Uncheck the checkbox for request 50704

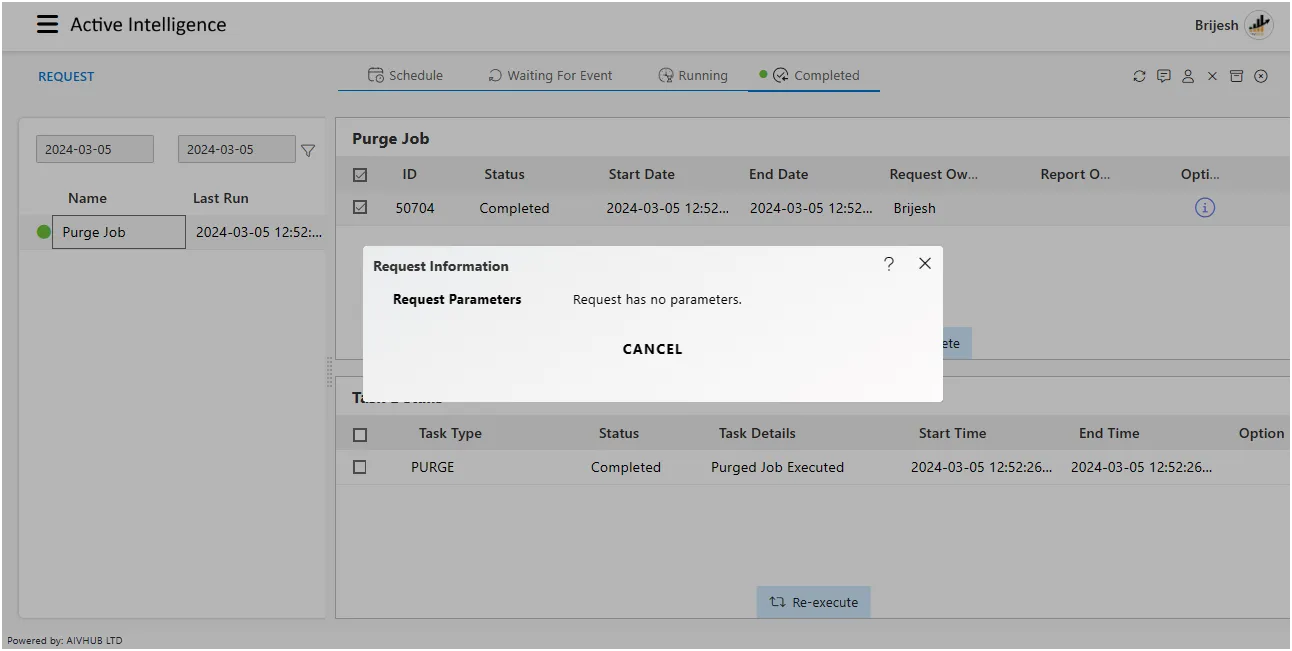(360, 208)
